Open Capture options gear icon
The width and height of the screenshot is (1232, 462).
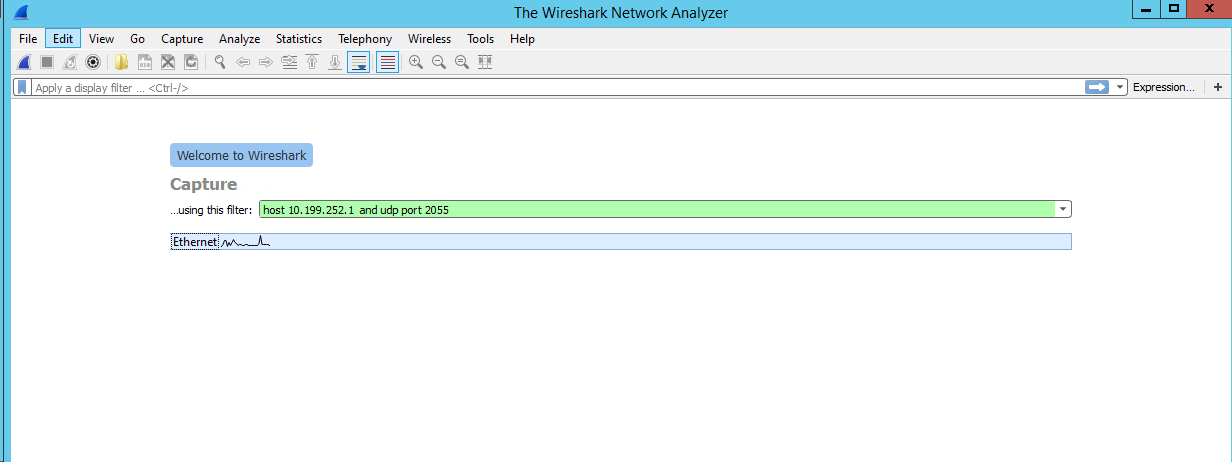pos(93,62)
